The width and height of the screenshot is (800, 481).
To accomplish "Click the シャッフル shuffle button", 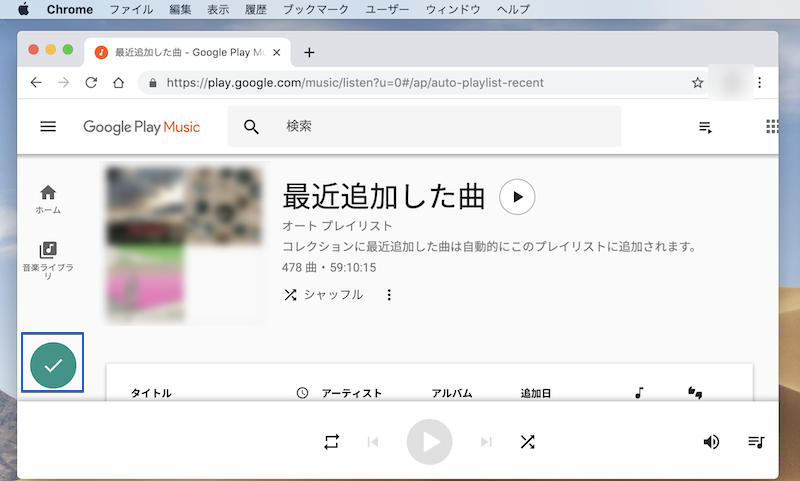I will [x=323, y=295].
